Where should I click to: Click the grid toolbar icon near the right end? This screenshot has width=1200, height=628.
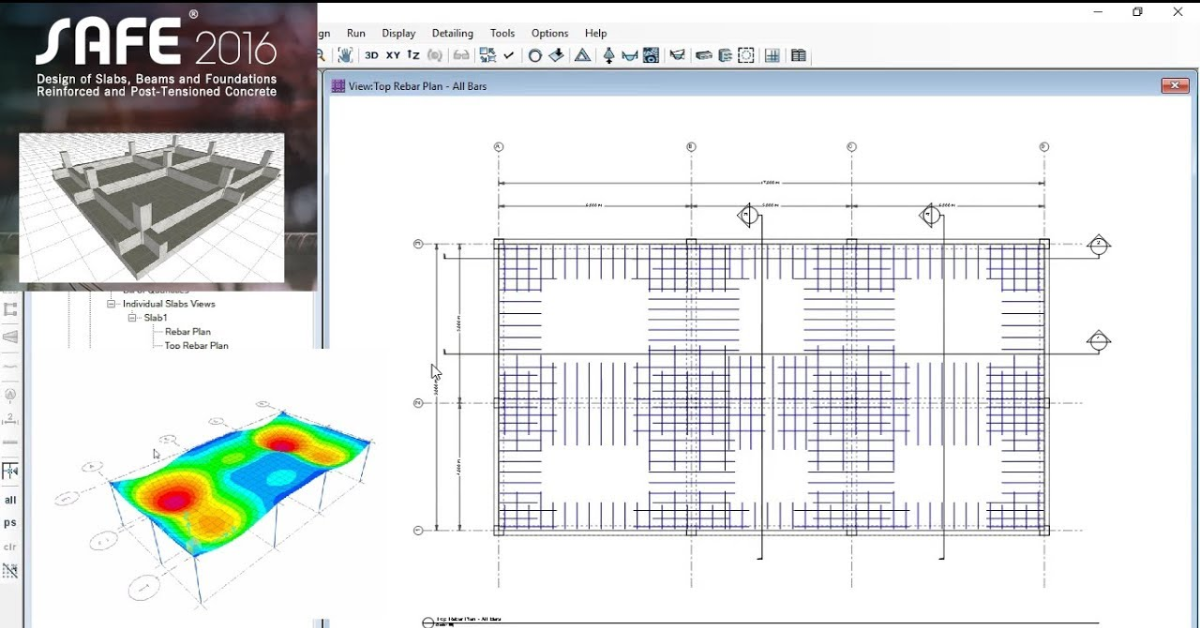coord(771,55)
